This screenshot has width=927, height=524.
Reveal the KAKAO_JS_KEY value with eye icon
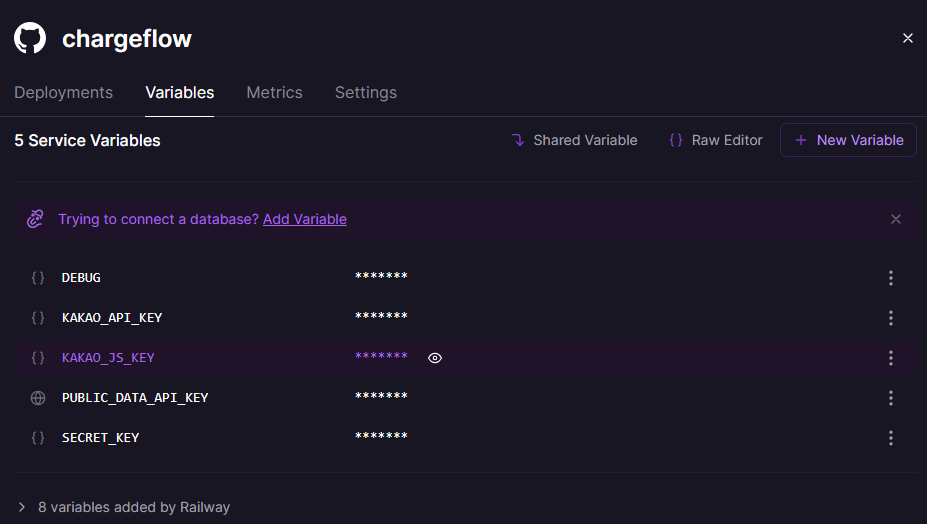click(x=435, y=358)
